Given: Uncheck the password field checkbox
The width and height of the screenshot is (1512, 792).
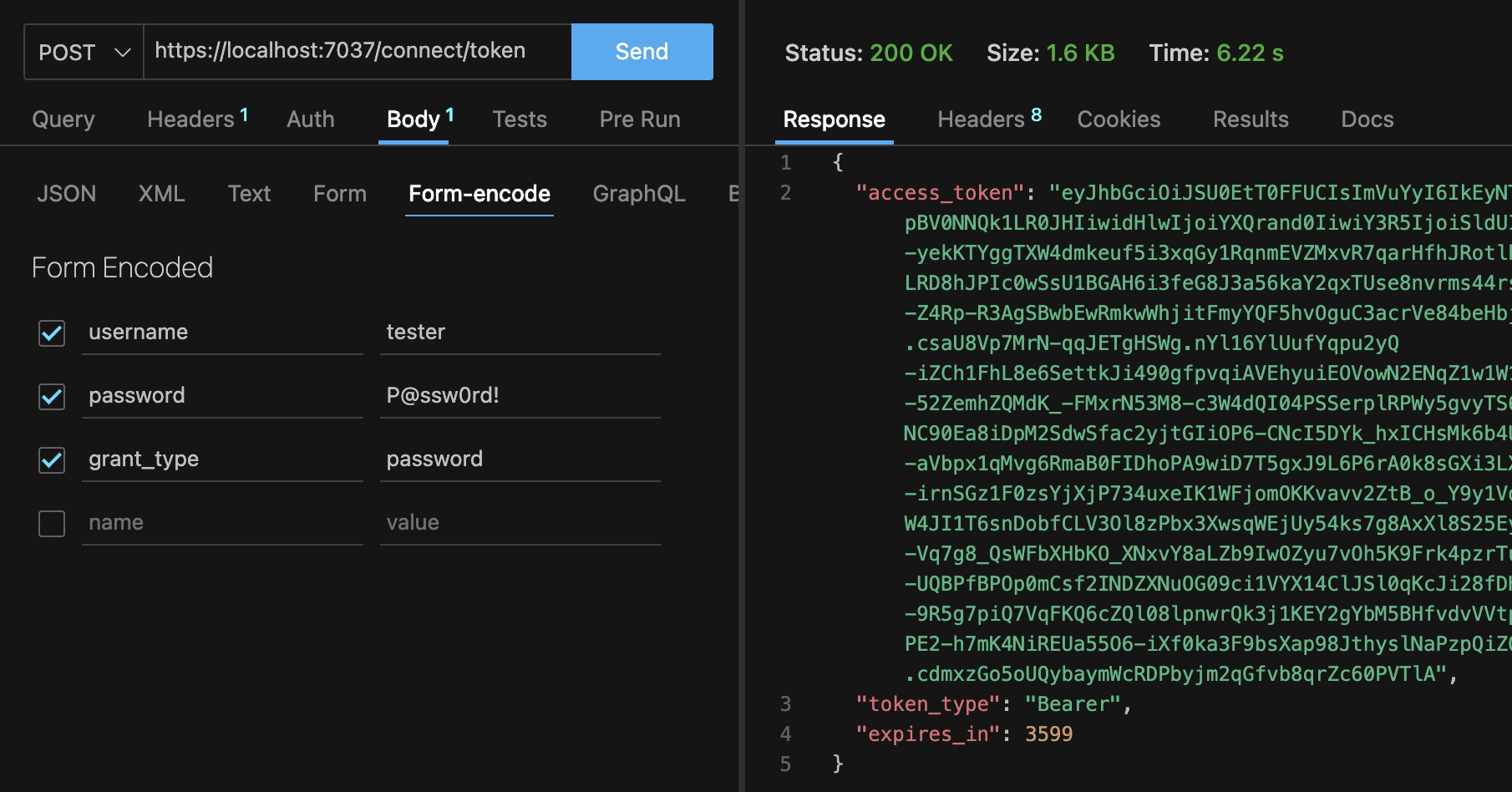Looking at the screenshot, I should (x=52, y=397).
